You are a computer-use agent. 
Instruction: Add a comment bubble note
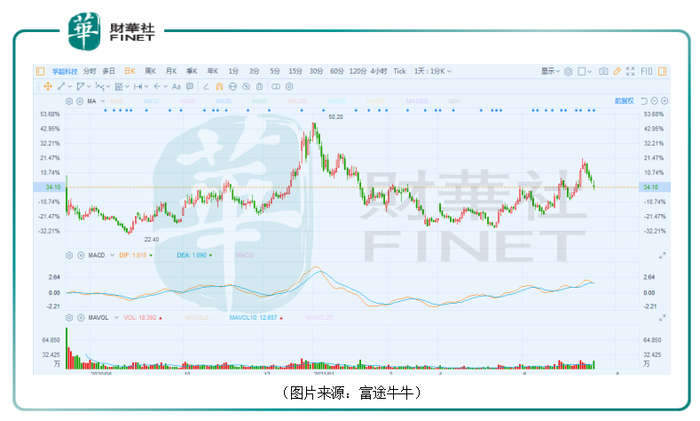[x=190, y=86]
